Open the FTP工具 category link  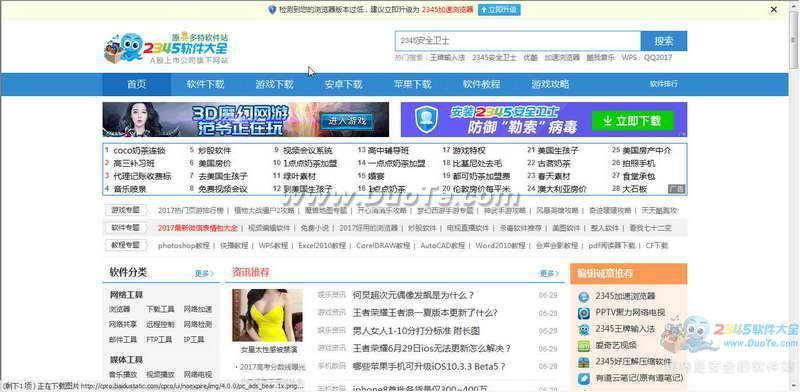tap(160, 339)
